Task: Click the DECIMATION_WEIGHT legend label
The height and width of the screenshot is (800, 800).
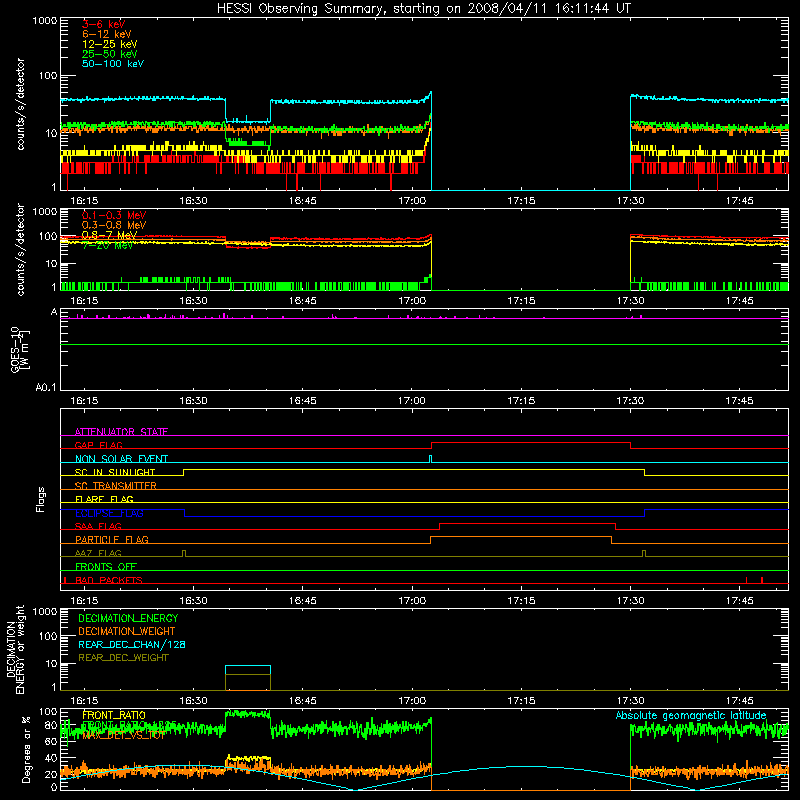Action: tap(126, 631)
